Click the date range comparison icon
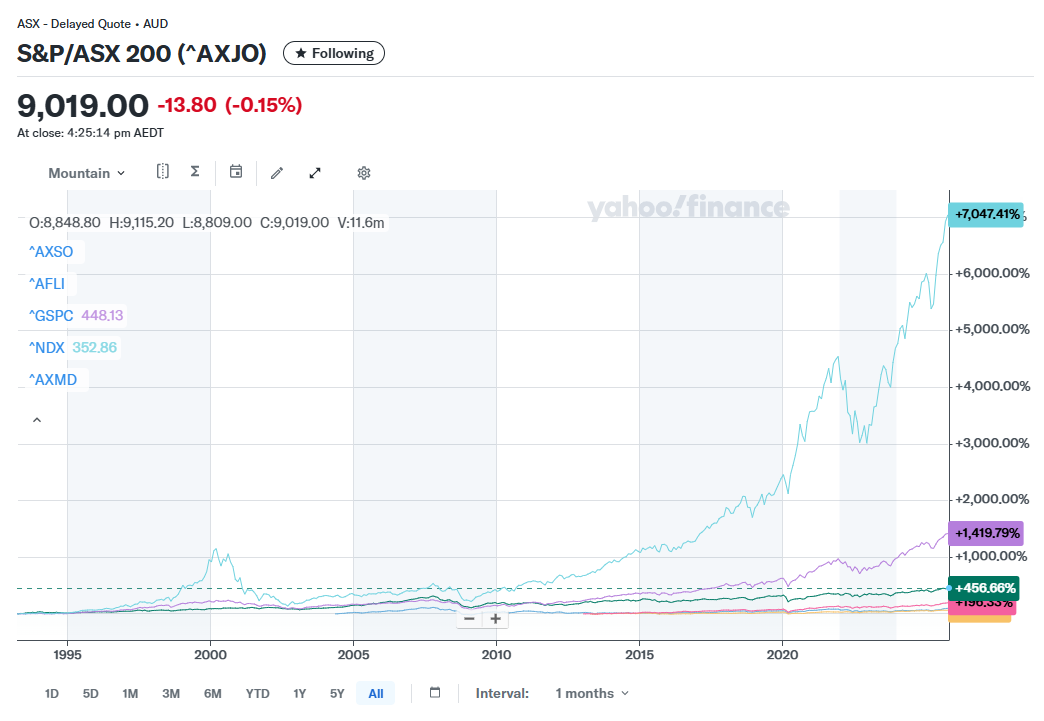 click(x=163, y=172)
